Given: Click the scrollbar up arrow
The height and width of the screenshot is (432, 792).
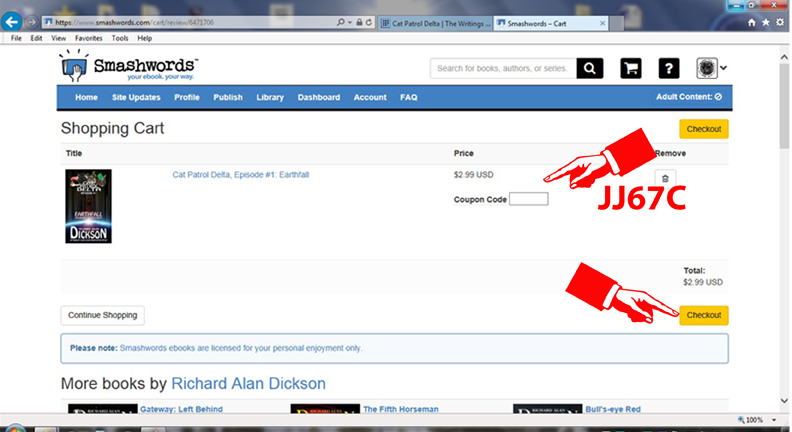Looking at the screenshot, I should [x=784, y=57].
